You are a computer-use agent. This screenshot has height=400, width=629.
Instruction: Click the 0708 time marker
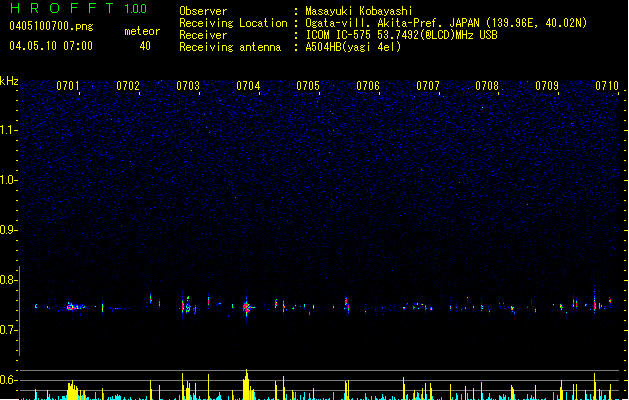[x=487, y=86]
